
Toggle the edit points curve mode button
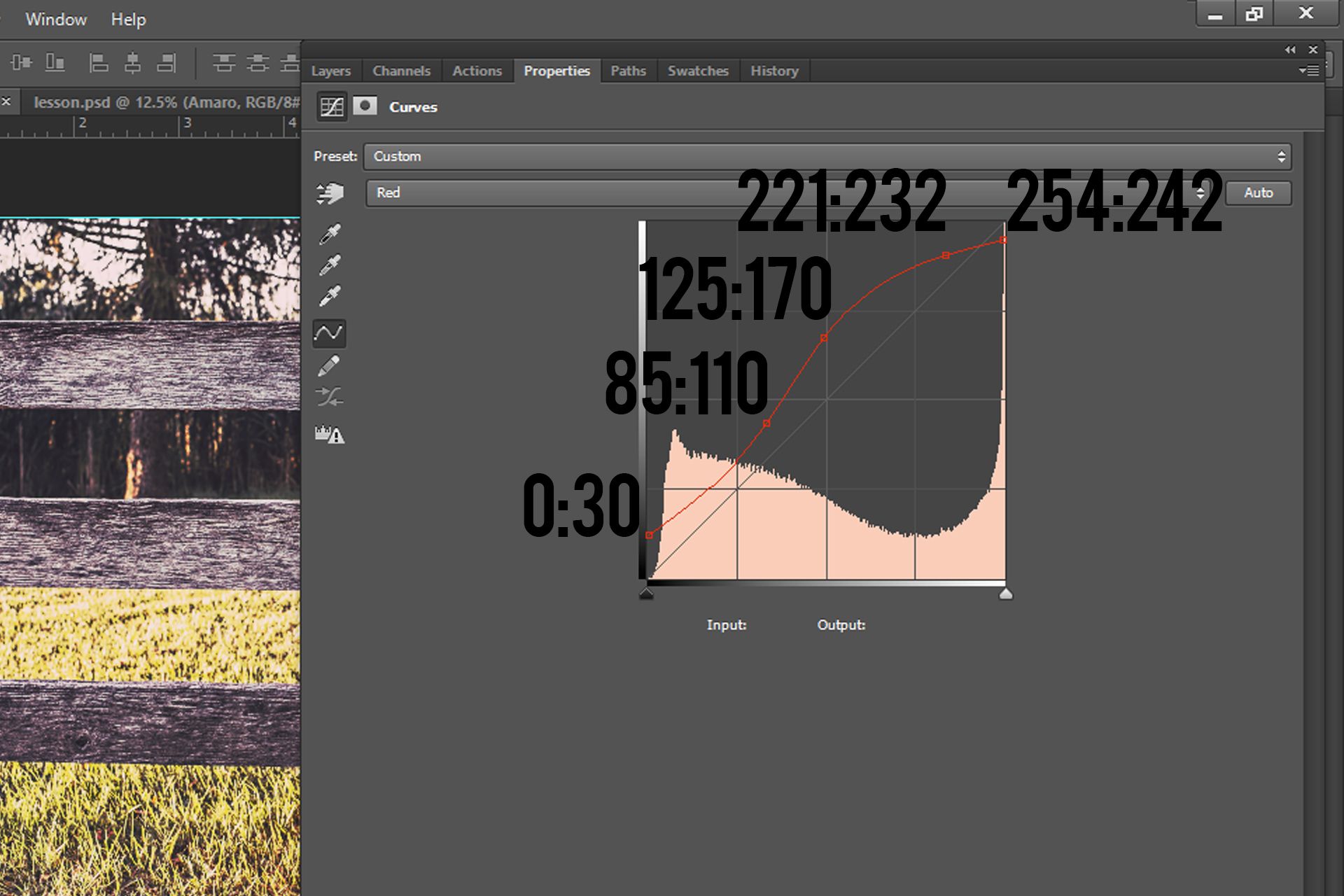coord(329,334)
